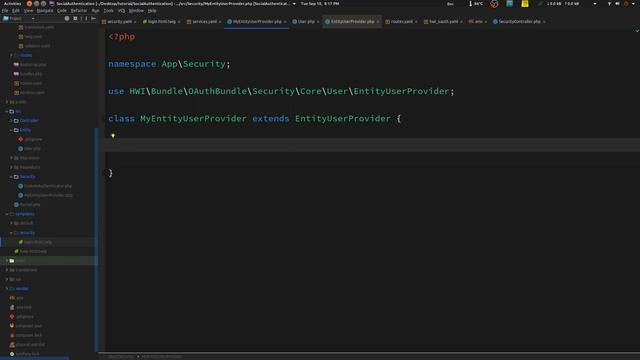Close the EntityUserProvider.php tab
This screenshot has height=360, width=640.
[378, 22]
